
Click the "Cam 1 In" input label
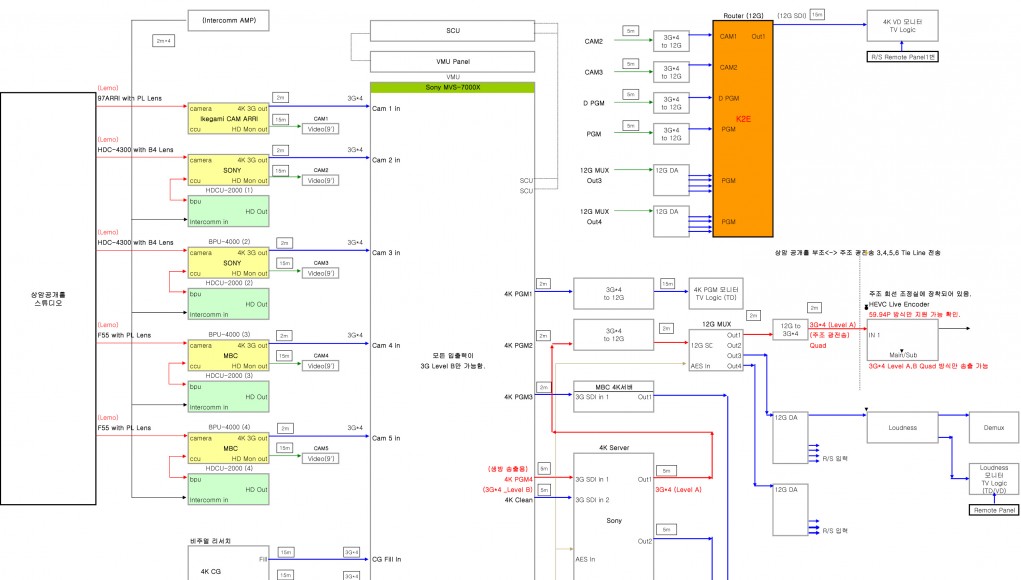point(386,109)
